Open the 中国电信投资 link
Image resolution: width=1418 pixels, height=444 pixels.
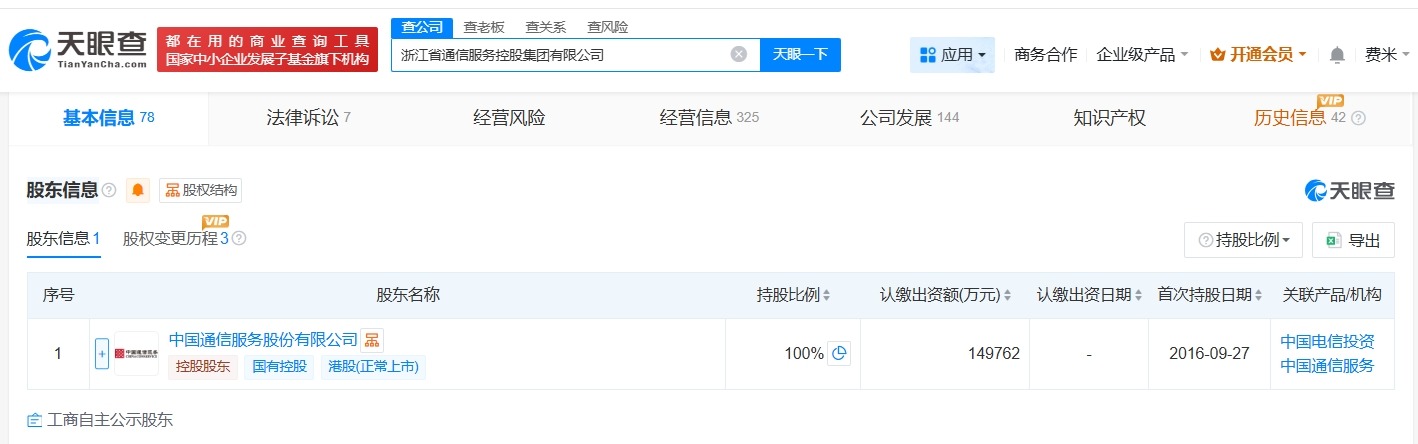(x=1328, y=341)
